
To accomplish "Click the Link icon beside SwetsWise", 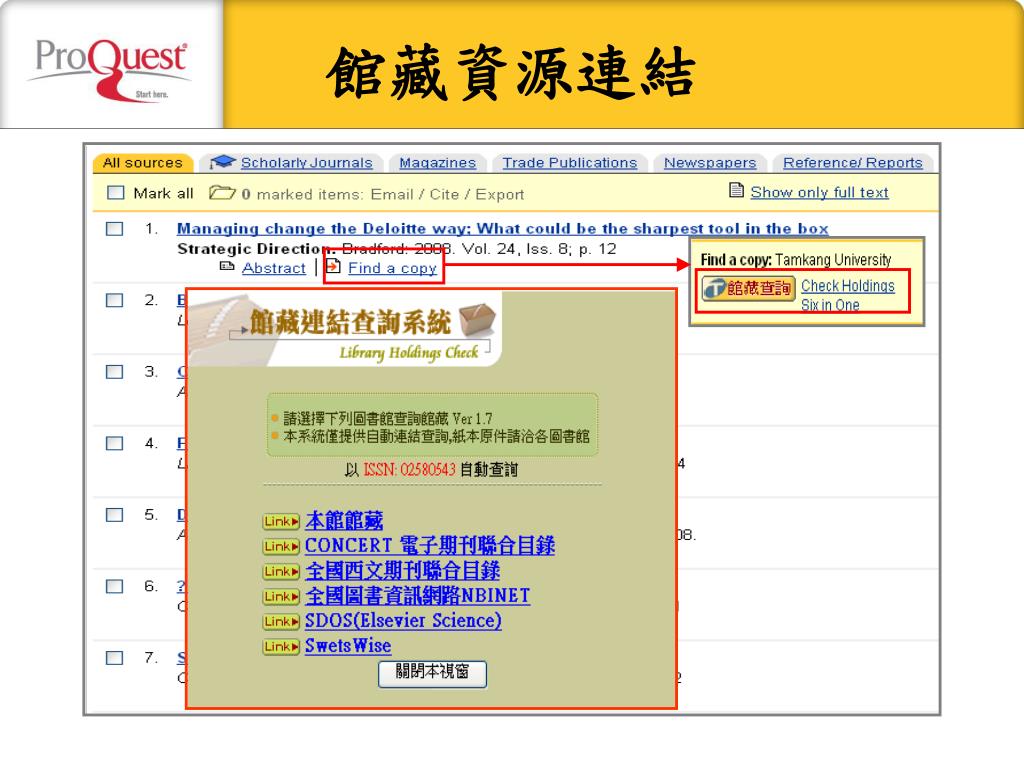I will [x=281, y=647].
